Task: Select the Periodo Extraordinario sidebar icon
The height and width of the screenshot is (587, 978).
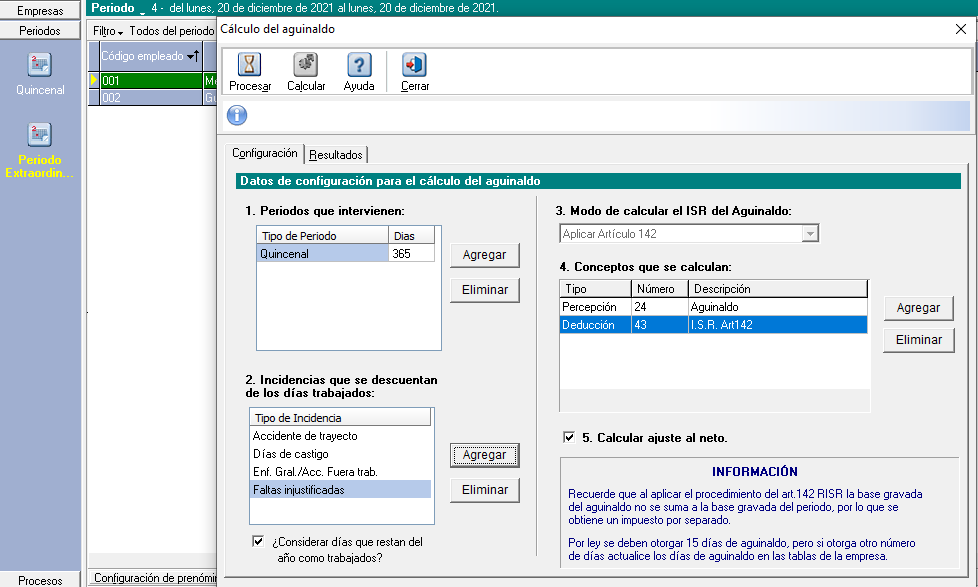Action: pyautogui.click(x=40, y=135)
